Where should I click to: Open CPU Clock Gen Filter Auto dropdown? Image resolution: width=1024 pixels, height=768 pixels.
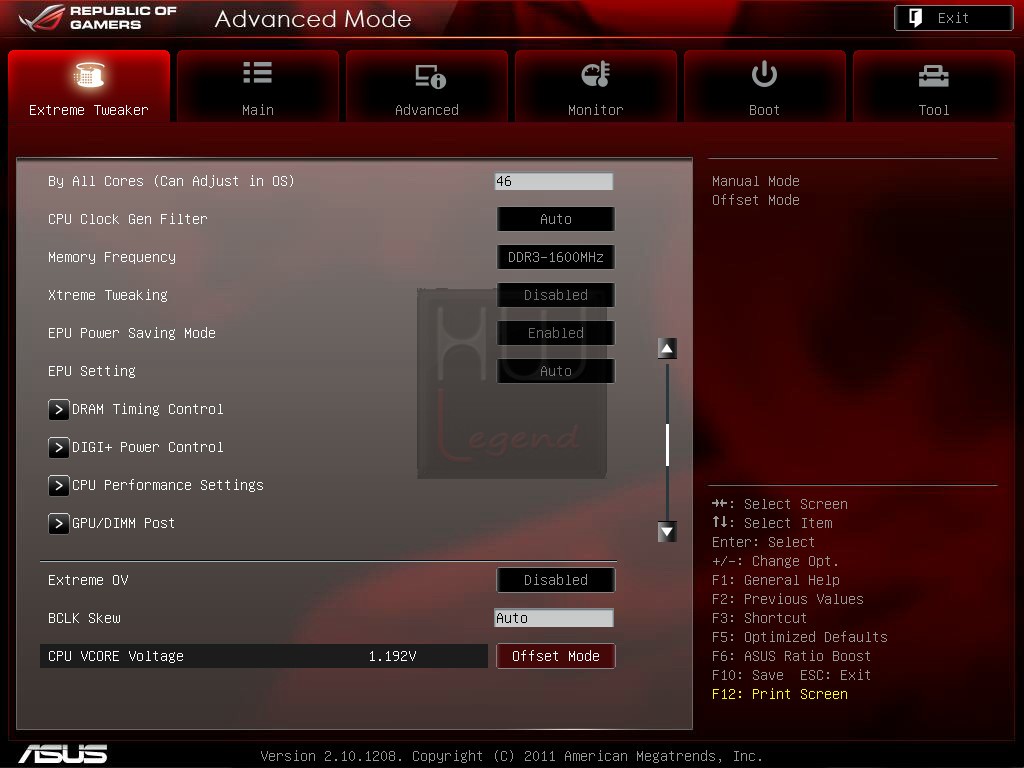556,219
